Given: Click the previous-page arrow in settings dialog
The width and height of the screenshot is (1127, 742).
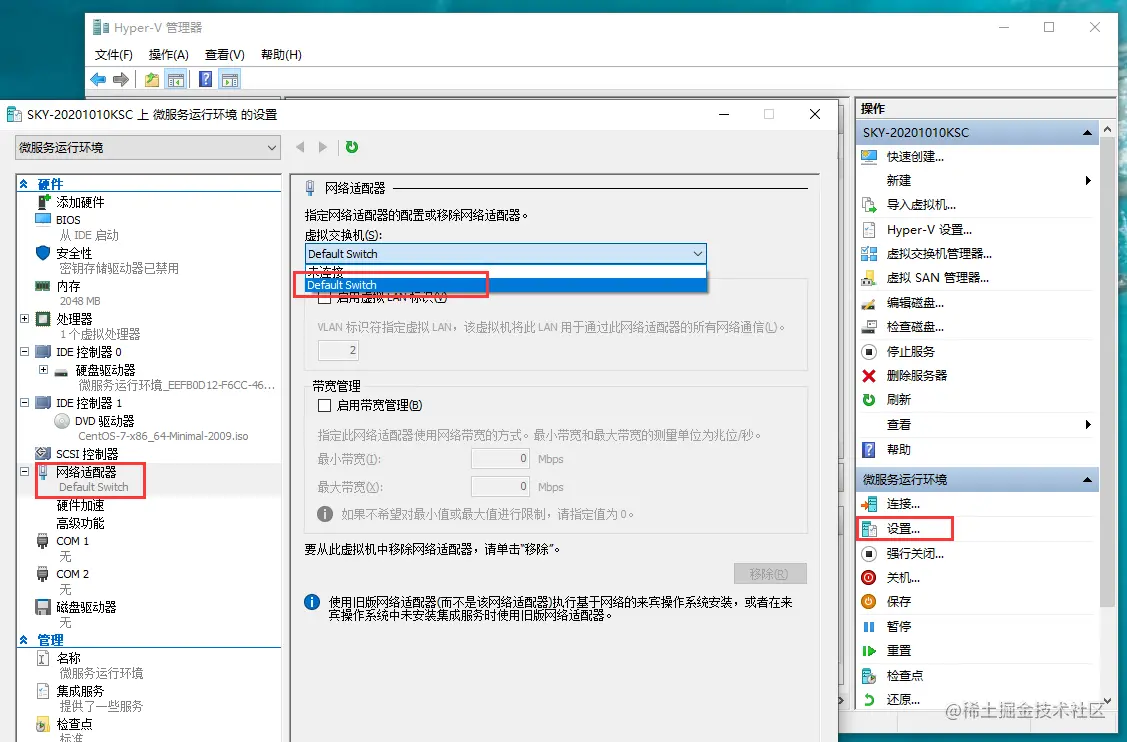Looking at the screenshot, I should pos(300,147).
